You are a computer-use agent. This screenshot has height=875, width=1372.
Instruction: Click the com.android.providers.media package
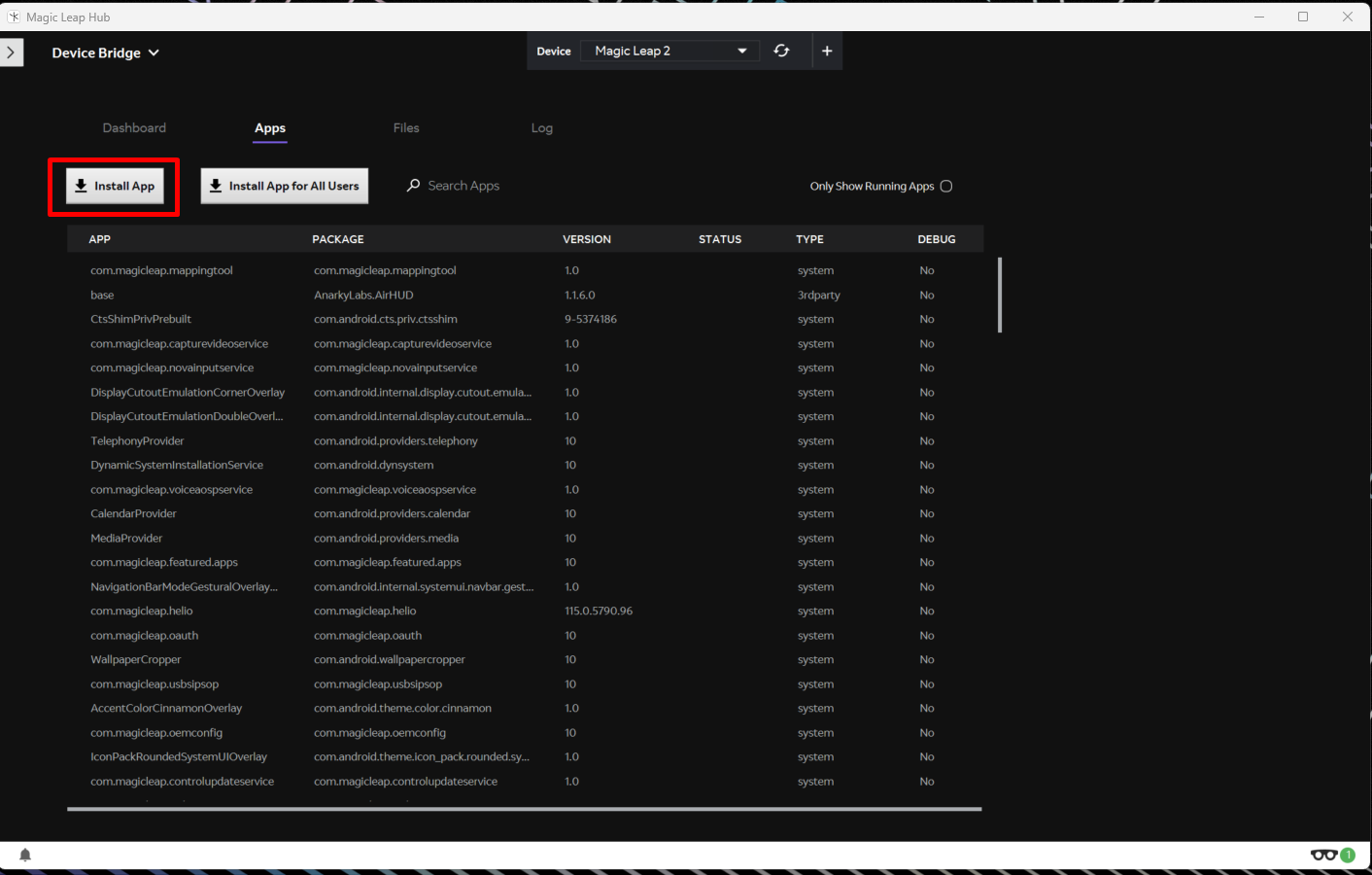coord(386,538)
